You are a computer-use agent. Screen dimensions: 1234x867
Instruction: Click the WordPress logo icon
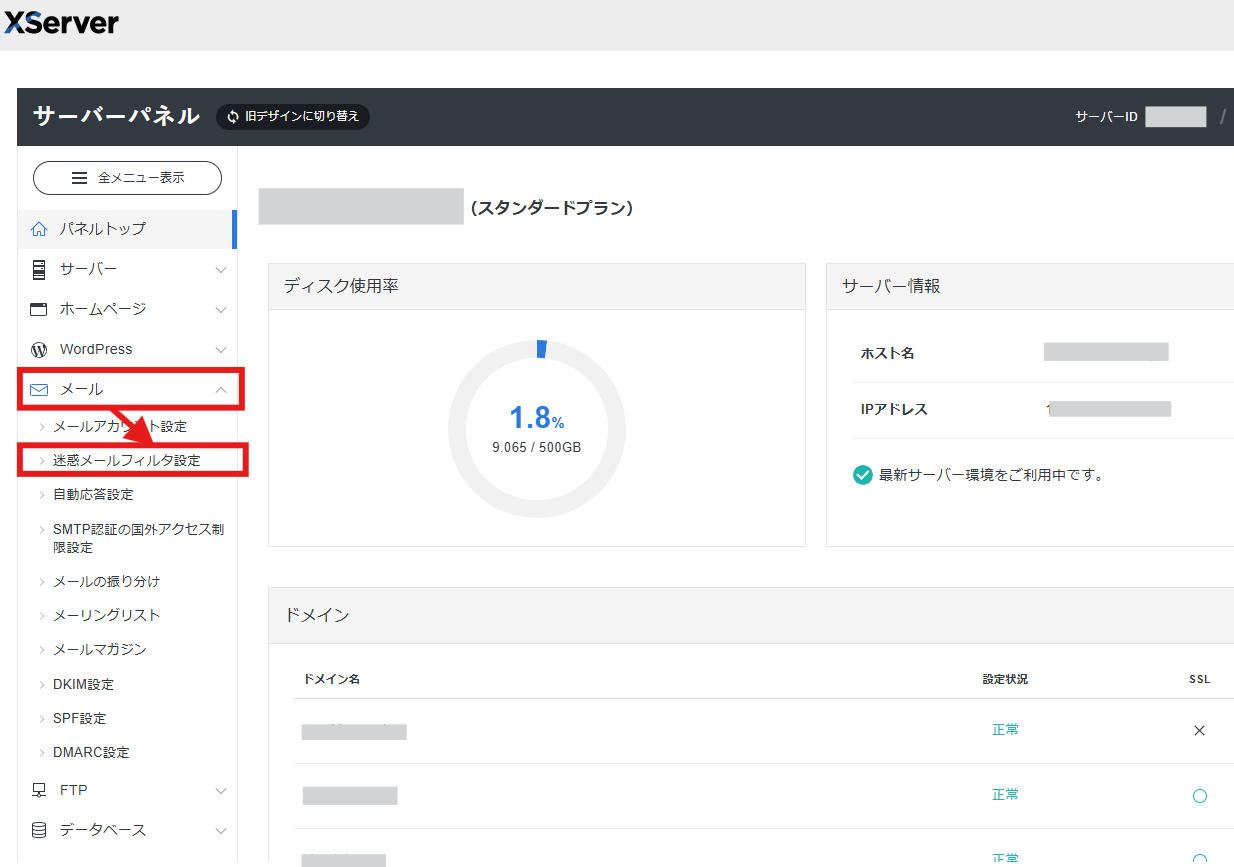(39, 349)
